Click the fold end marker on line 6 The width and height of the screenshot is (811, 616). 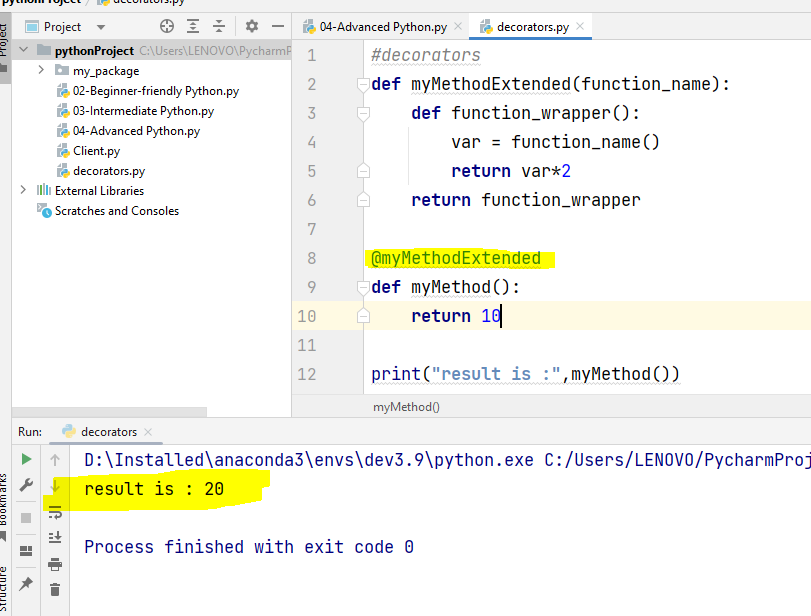[x=363, y=200]
